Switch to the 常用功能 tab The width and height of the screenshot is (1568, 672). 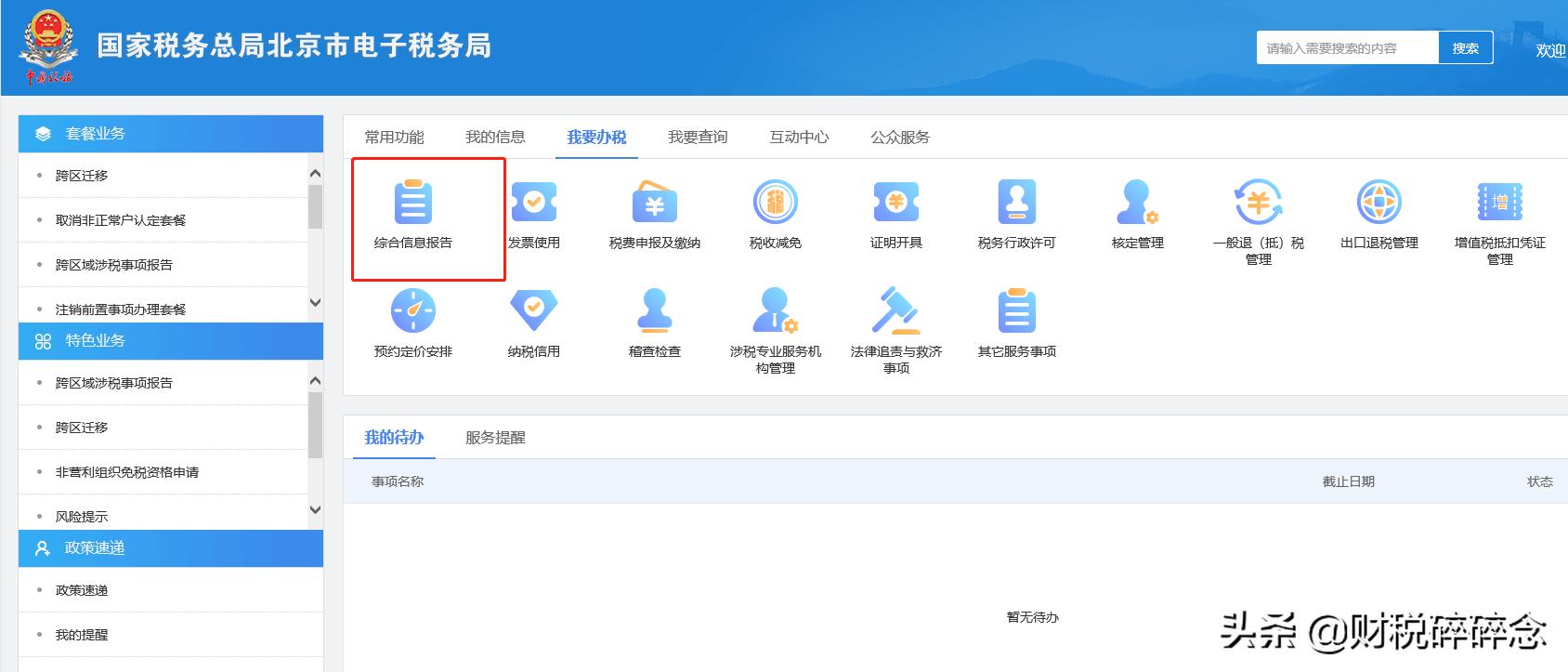(x=394, y=137)
